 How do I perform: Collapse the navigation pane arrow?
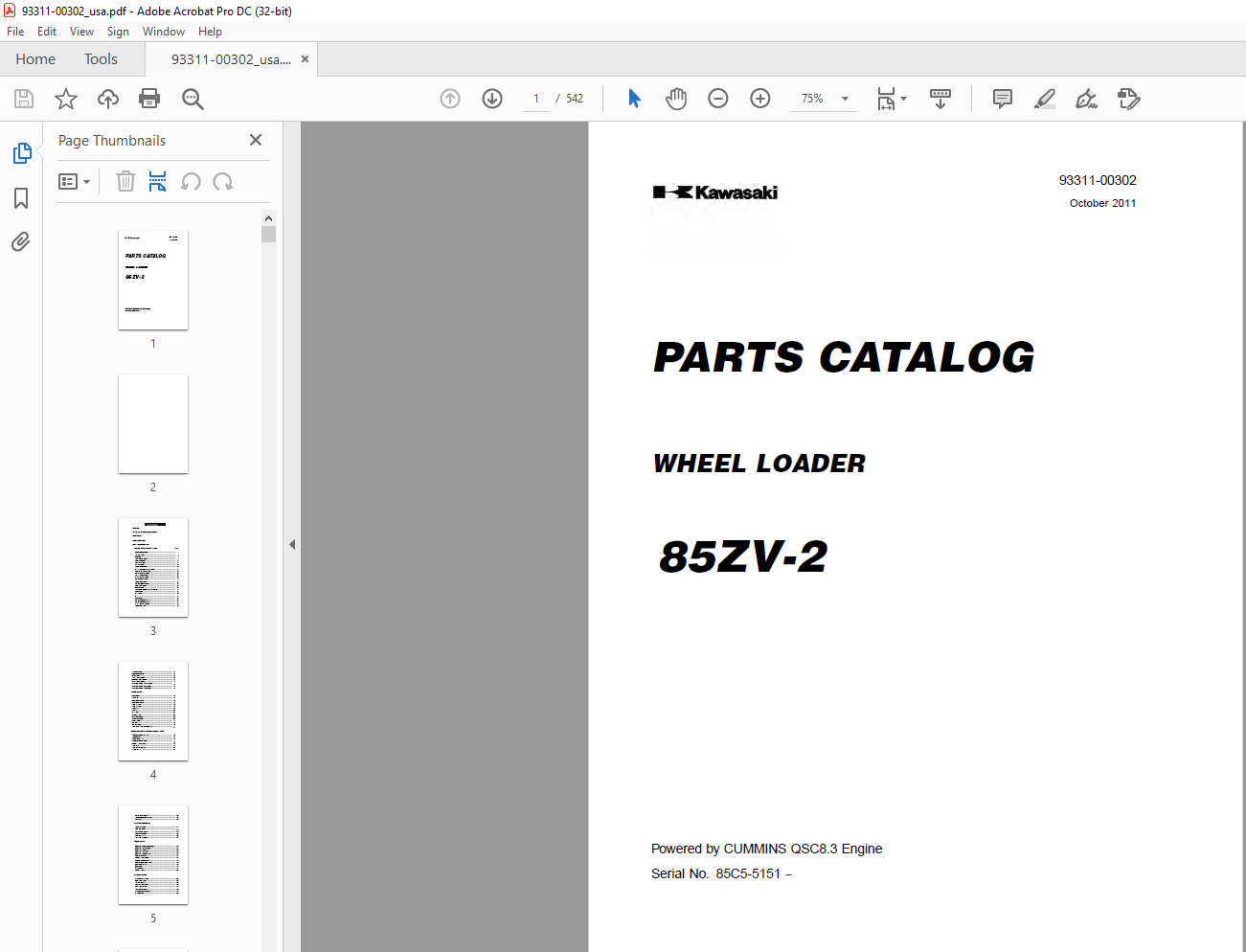(x=292, y=544)
